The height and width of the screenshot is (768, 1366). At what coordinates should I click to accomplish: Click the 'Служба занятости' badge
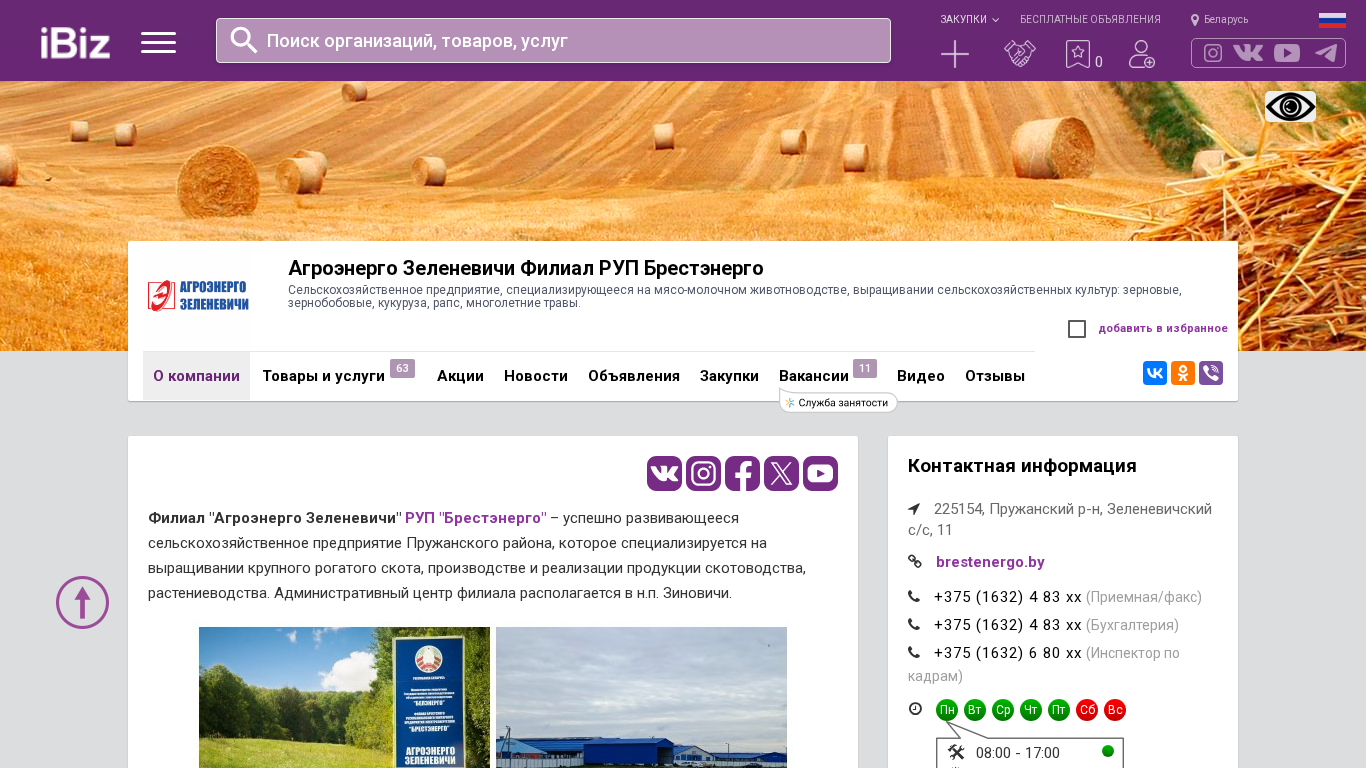838,403
